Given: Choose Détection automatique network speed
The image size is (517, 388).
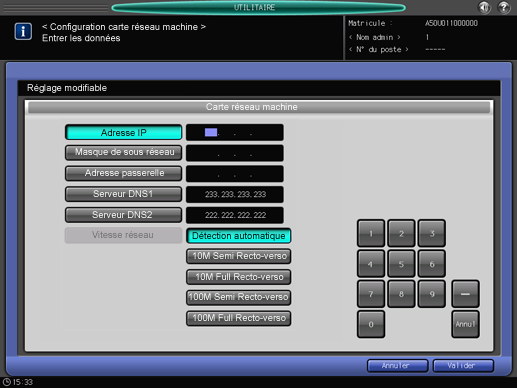Looking at the screenshot, I should point(239,236).
